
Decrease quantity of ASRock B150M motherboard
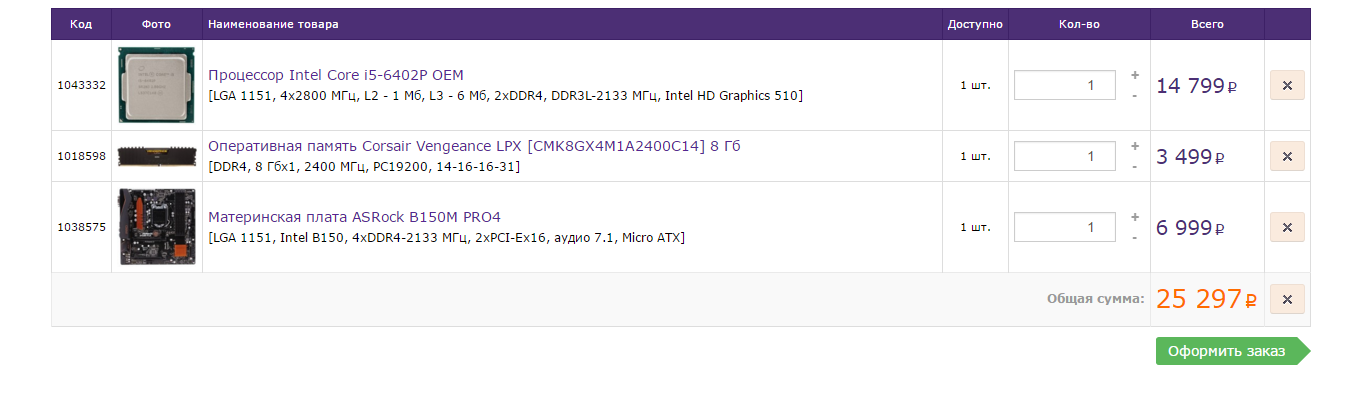(1134, 238)
